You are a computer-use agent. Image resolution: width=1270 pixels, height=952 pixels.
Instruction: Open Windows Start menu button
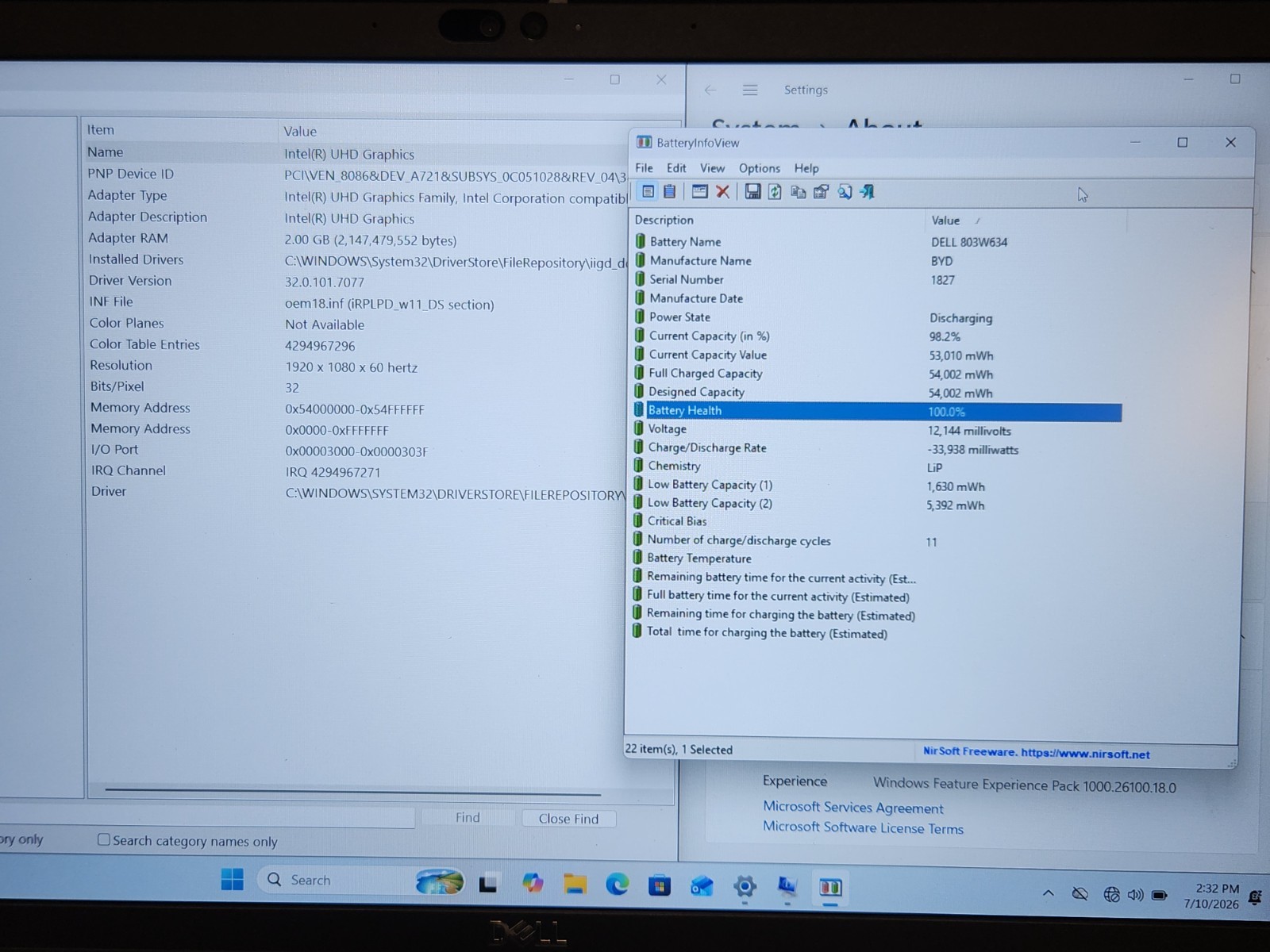[x=233, y=879]
